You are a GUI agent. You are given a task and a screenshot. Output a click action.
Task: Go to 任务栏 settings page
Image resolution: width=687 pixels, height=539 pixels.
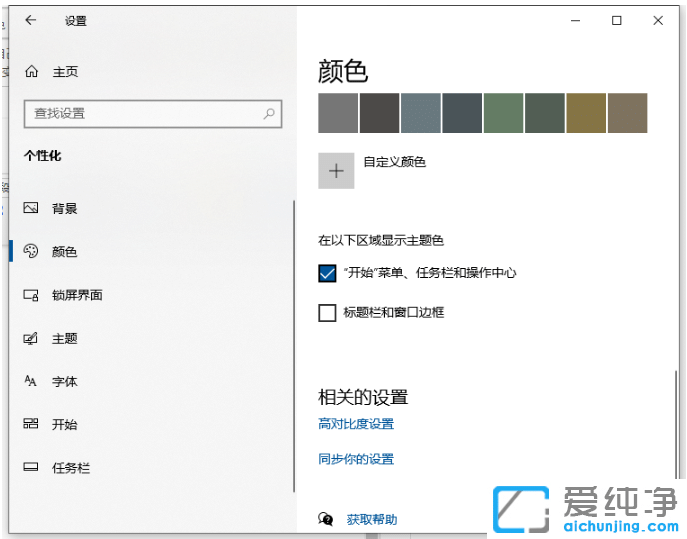click(70, 467)
